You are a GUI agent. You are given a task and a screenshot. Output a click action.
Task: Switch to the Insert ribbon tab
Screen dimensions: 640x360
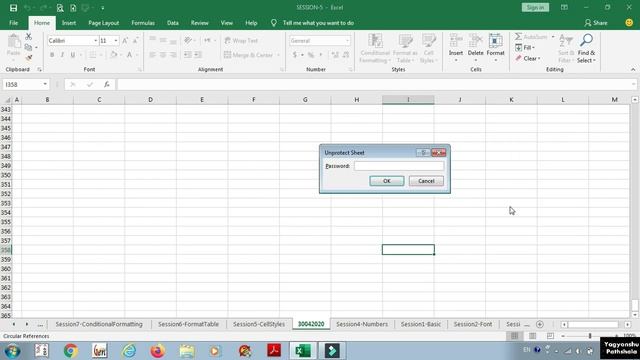click(69, 23)
